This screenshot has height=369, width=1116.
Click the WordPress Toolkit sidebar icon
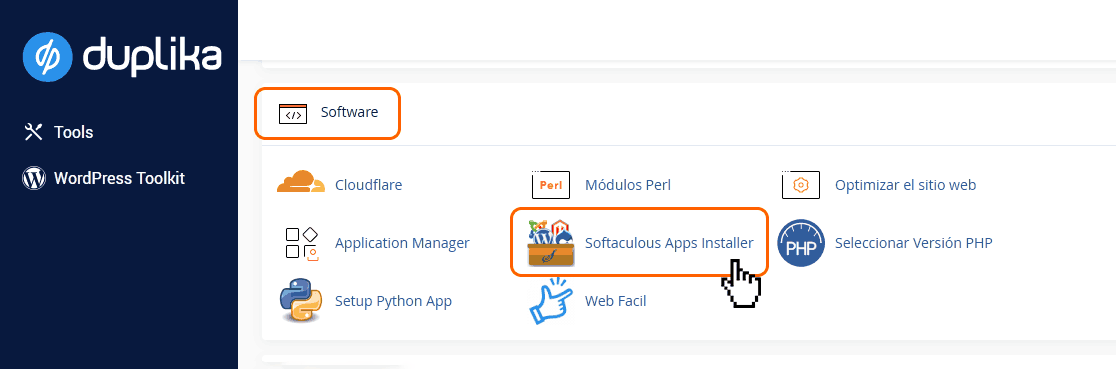tap(34, 178)
